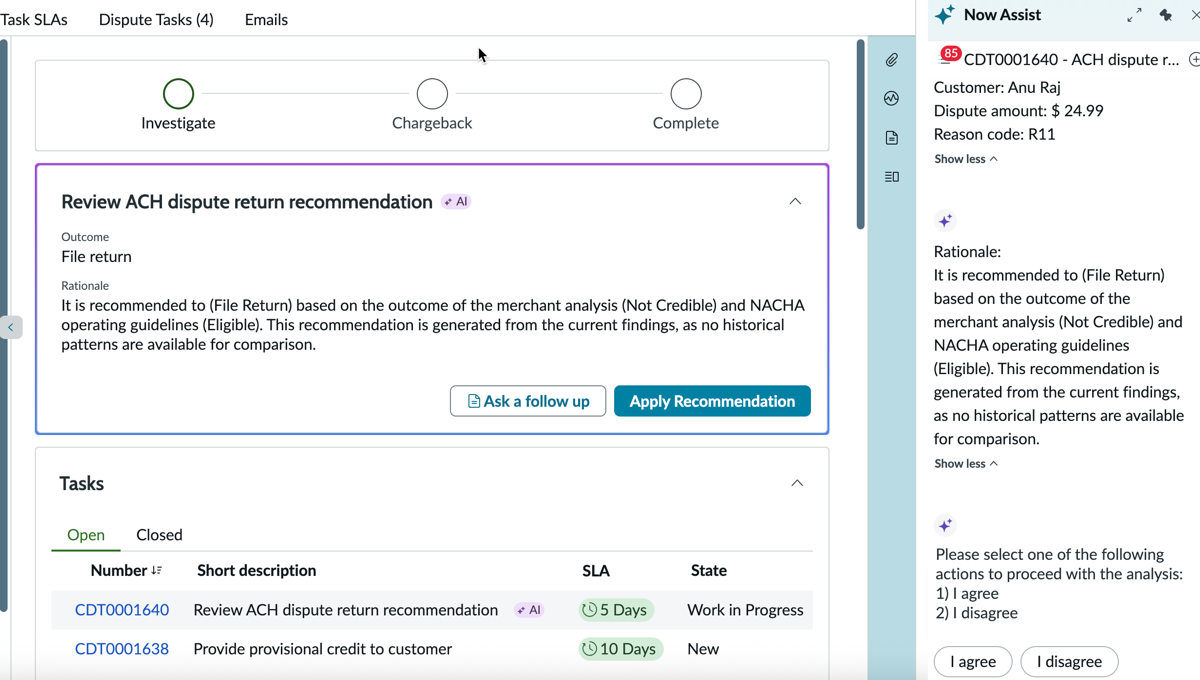The image size is (1200, 680).
Task: Collapse dispute details with Show less
Action: 966,159
